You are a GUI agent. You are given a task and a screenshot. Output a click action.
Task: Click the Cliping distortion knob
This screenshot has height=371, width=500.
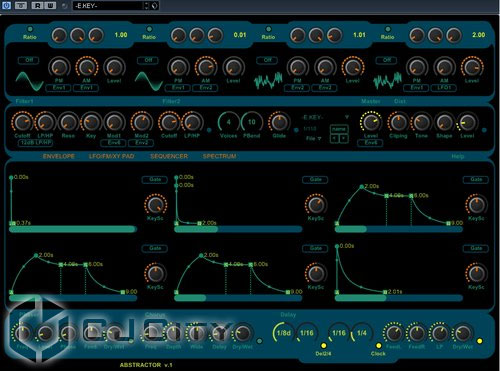tap(398, 122)
